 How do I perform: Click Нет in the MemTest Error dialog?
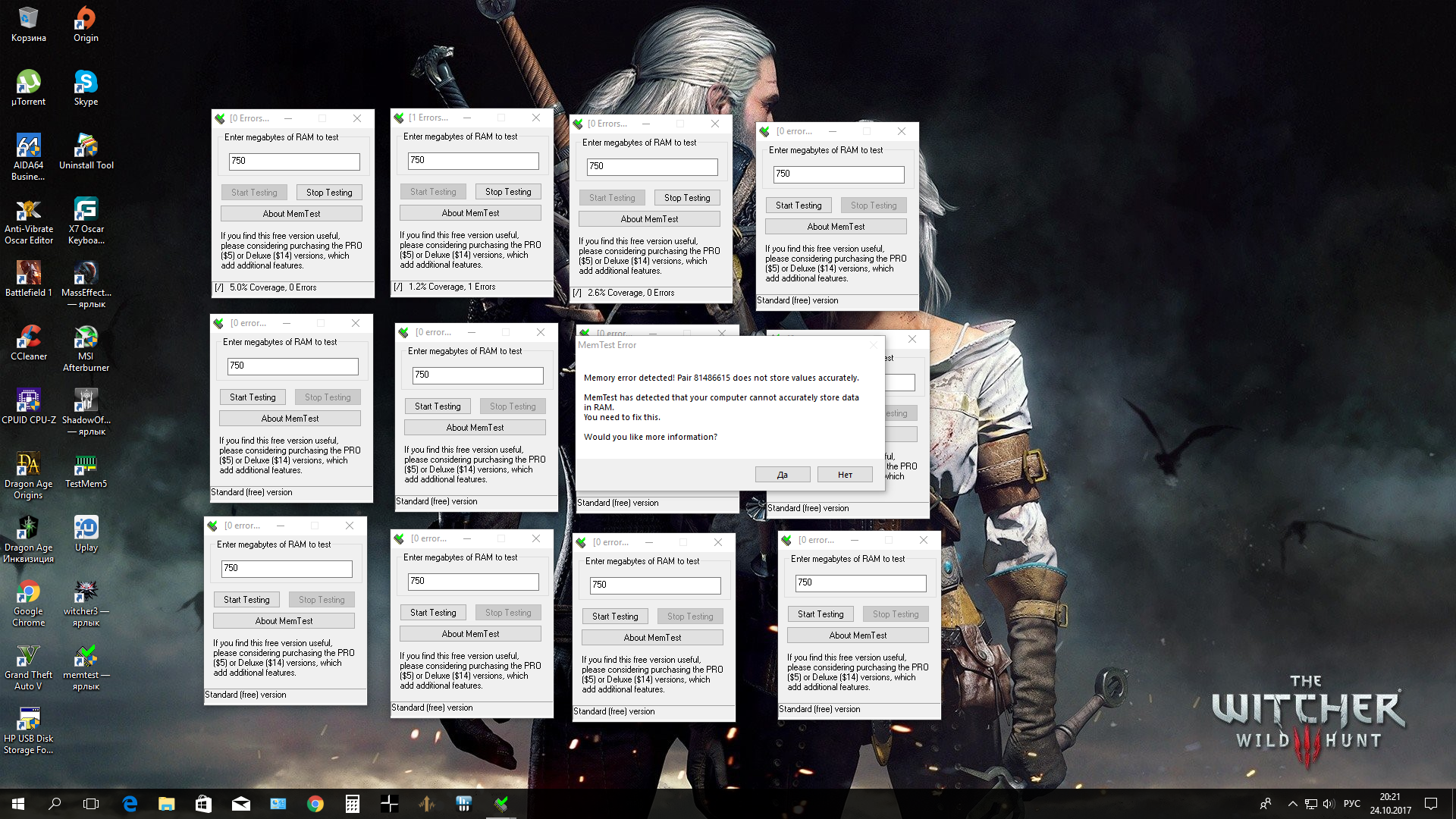click(x=845, y=475)
